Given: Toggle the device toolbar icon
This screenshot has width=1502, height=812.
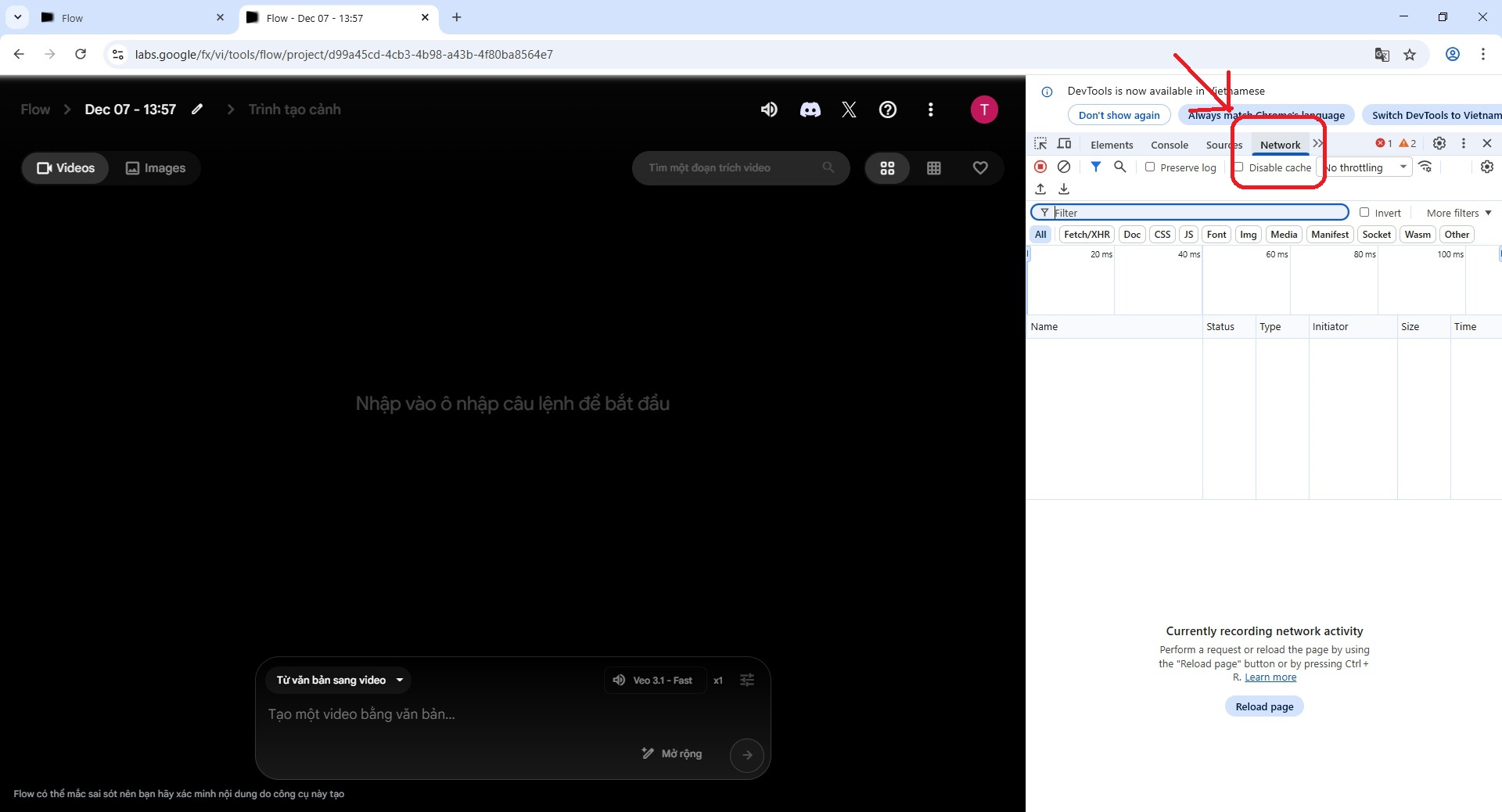Looking at the screenshot, I should (1065, 144).
